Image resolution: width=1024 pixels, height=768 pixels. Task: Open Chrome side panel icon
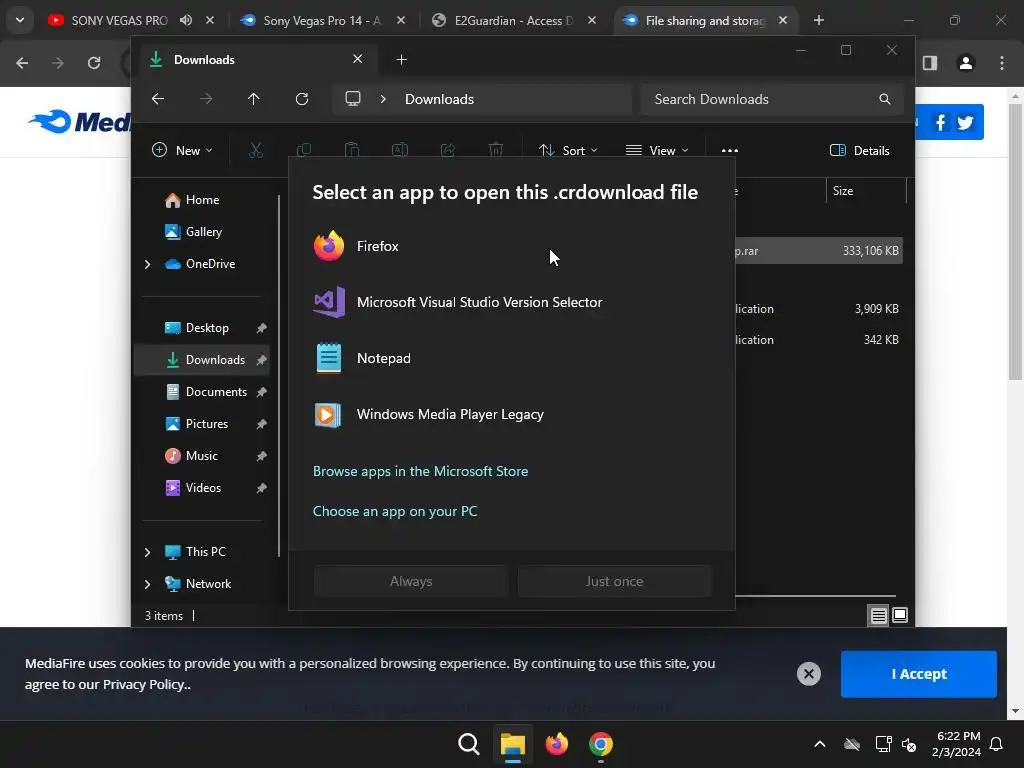point(930,63)
